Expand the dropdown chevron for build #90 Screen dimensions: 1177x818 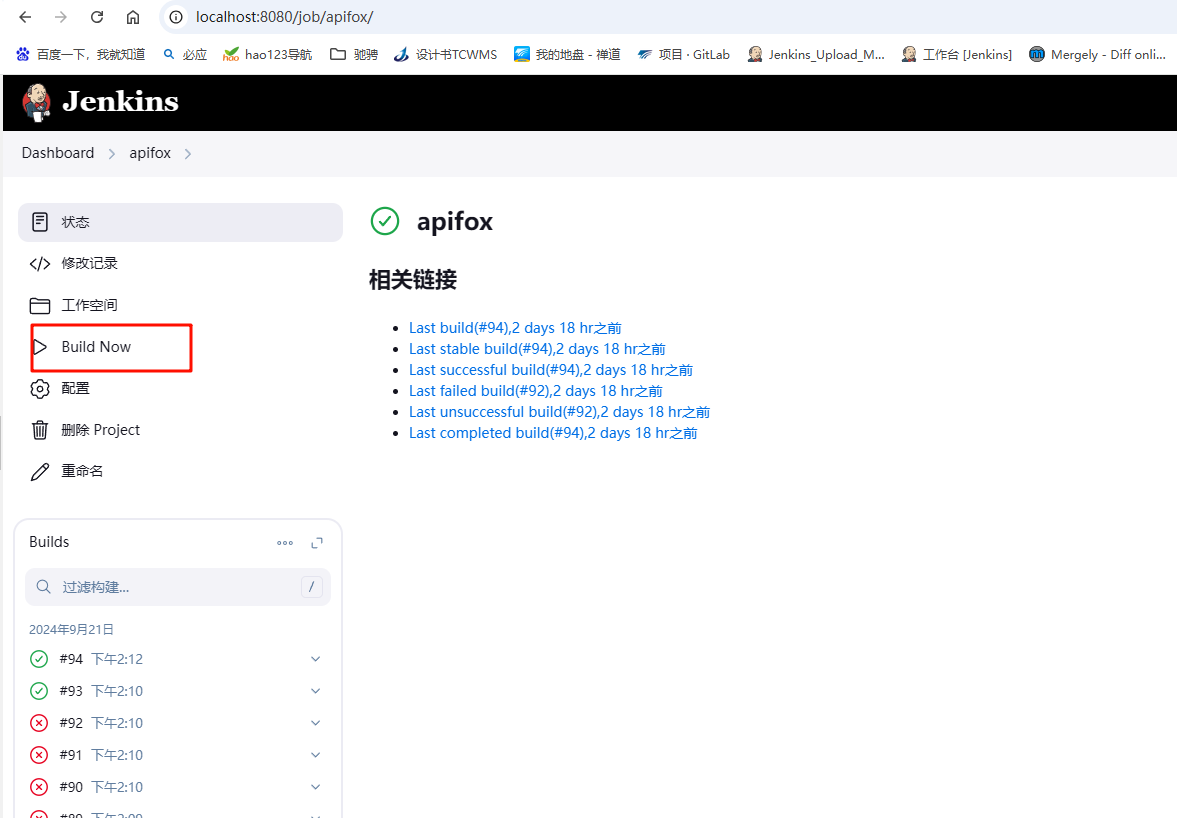(315, 787)
